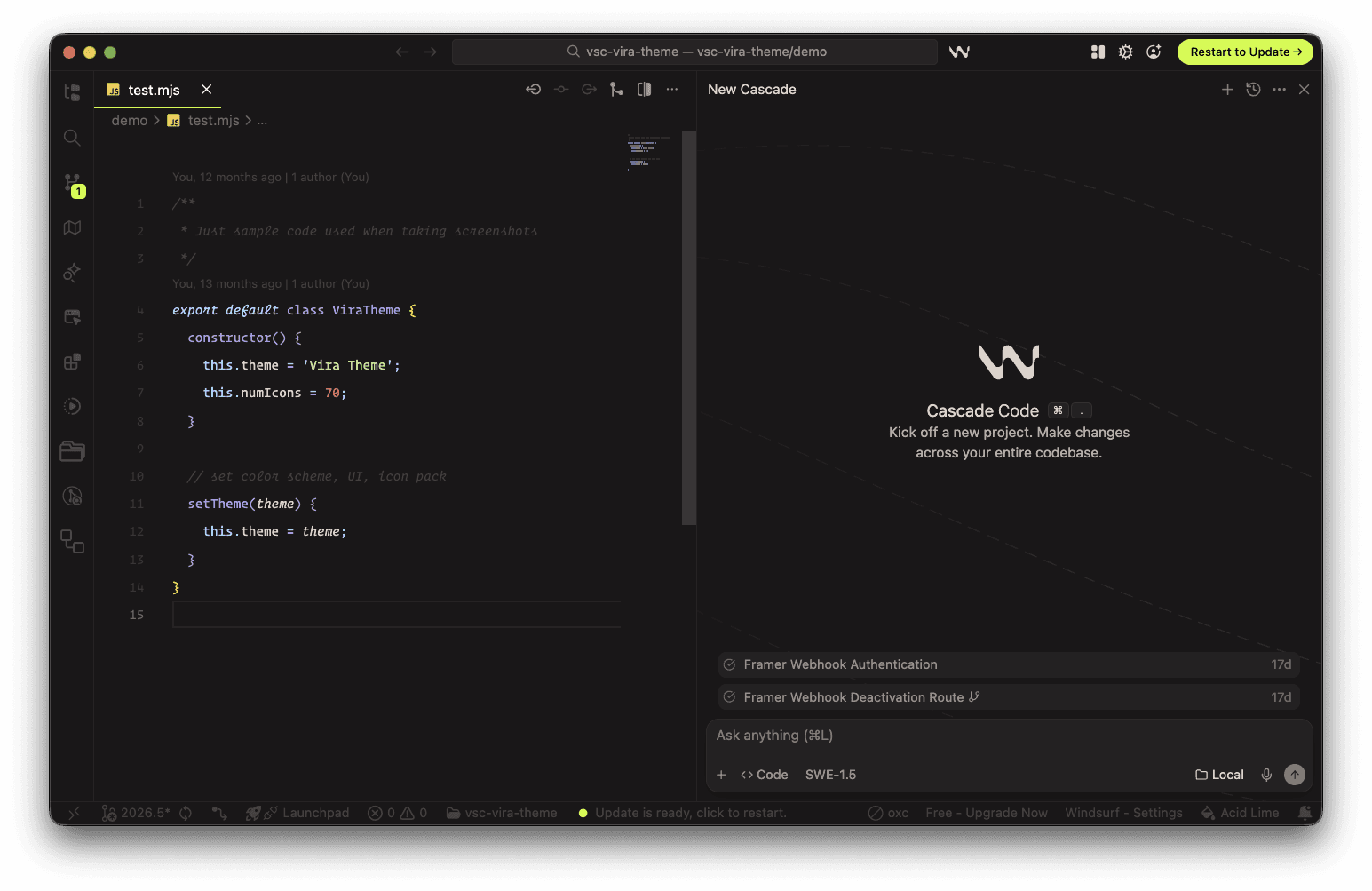
Task: Close the Cascade panel
Action: pyautogui.click(x=1304, y=90)
